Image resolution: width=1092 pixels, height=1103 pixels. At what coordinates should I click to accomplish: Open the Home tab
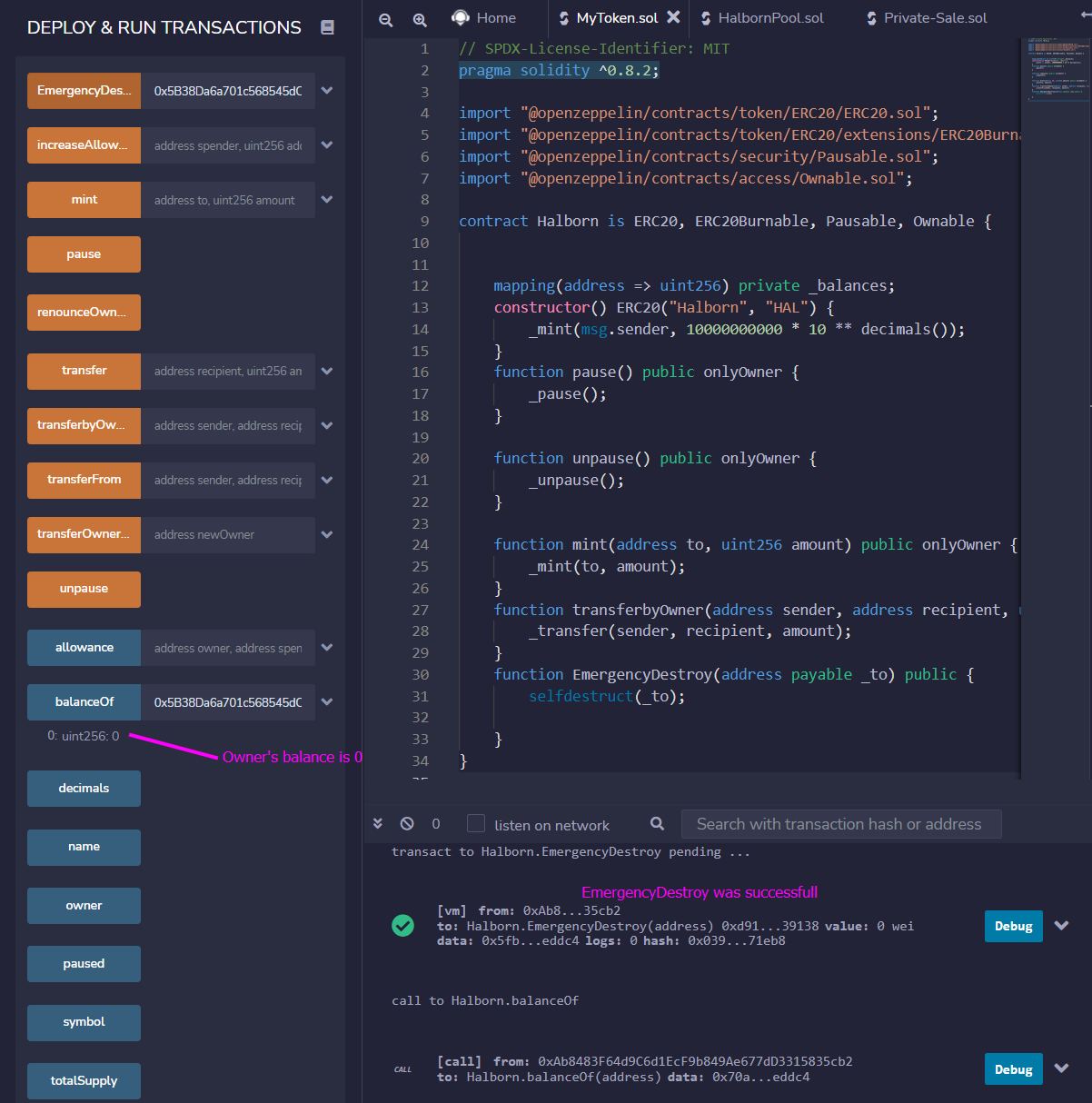pos(484,18)
